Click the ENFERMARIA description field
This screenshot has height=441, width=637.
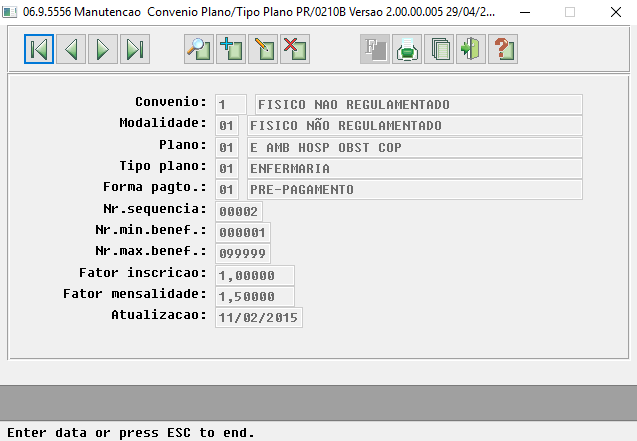[415, 169]
